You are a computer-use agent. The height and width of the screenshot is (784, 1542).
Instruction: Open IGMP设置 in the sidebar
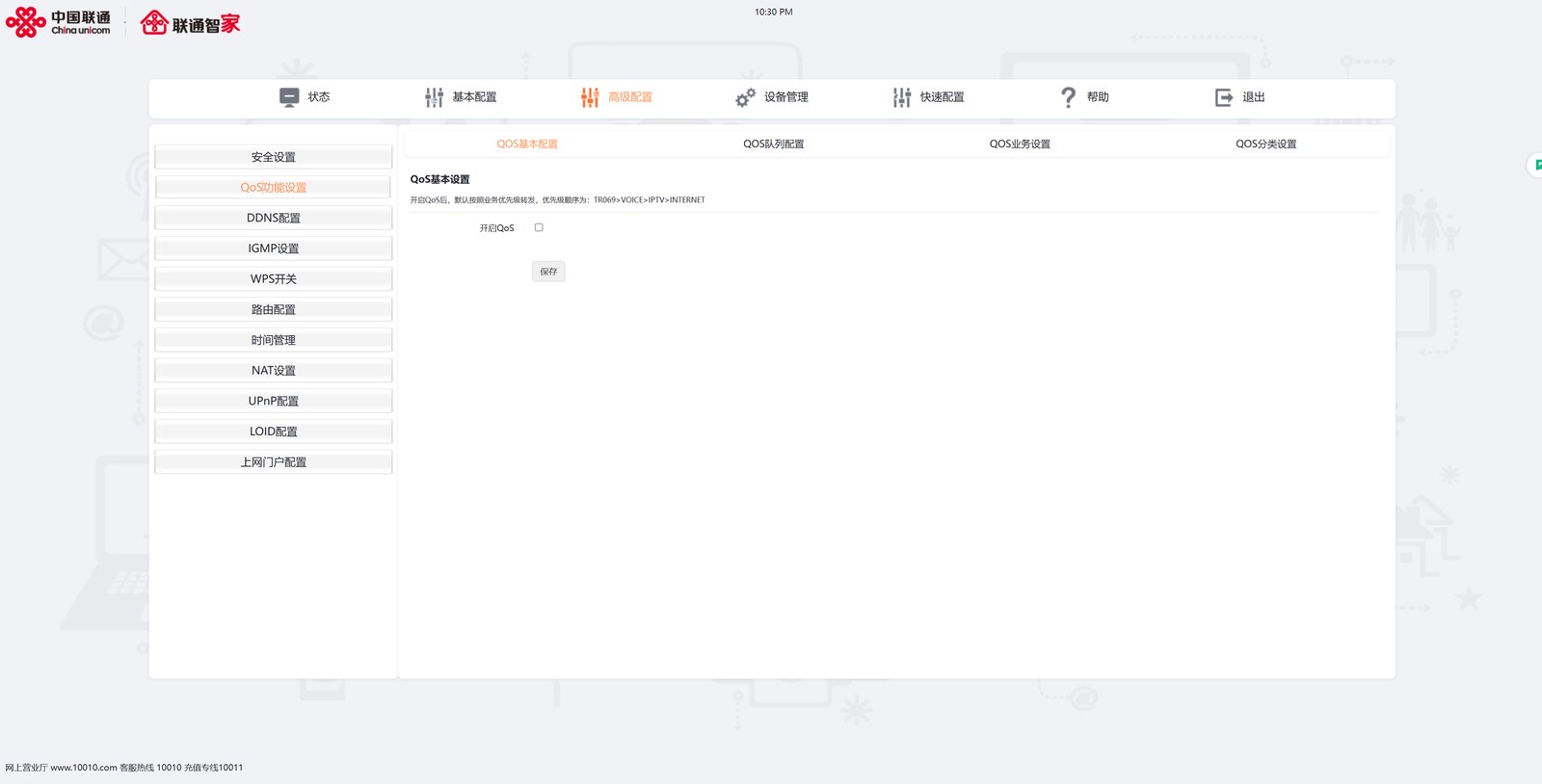point(274,248)
